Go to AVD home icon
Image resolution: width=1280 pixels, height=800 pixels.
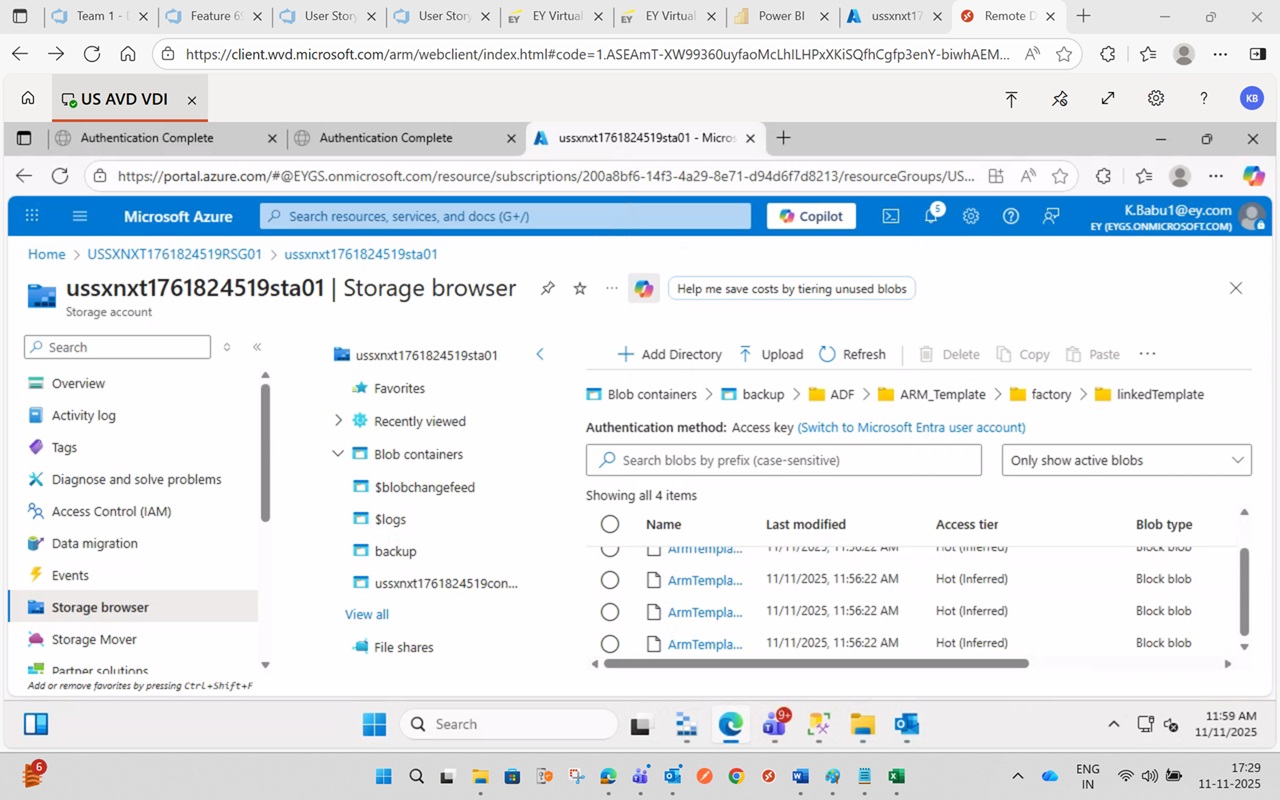pyautogui.click(x=28, y=98)
